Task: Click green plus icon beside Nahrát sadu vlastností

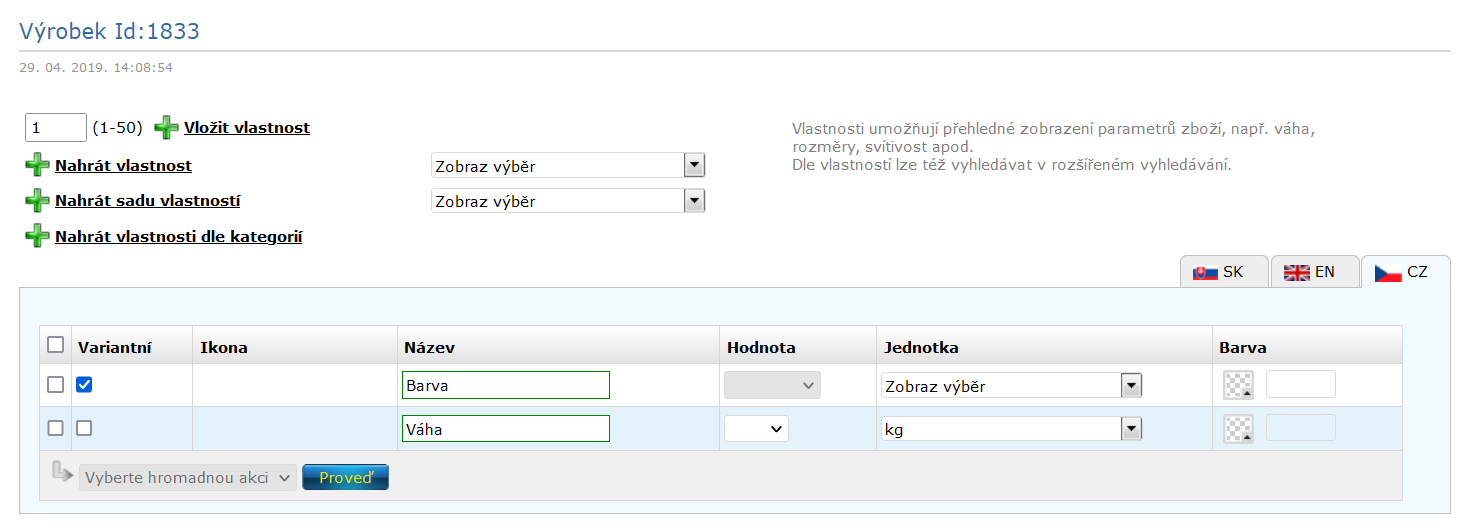Action: point(37,201)
